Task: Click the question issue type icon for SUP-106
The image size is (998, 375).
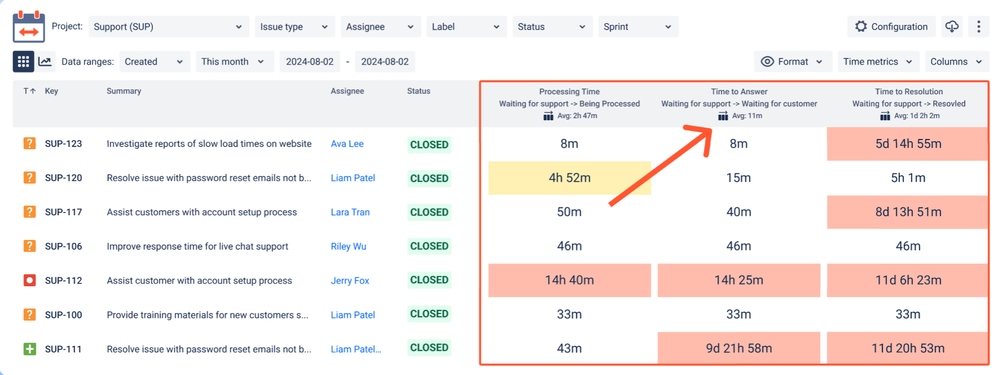Action: coord(29,246)
